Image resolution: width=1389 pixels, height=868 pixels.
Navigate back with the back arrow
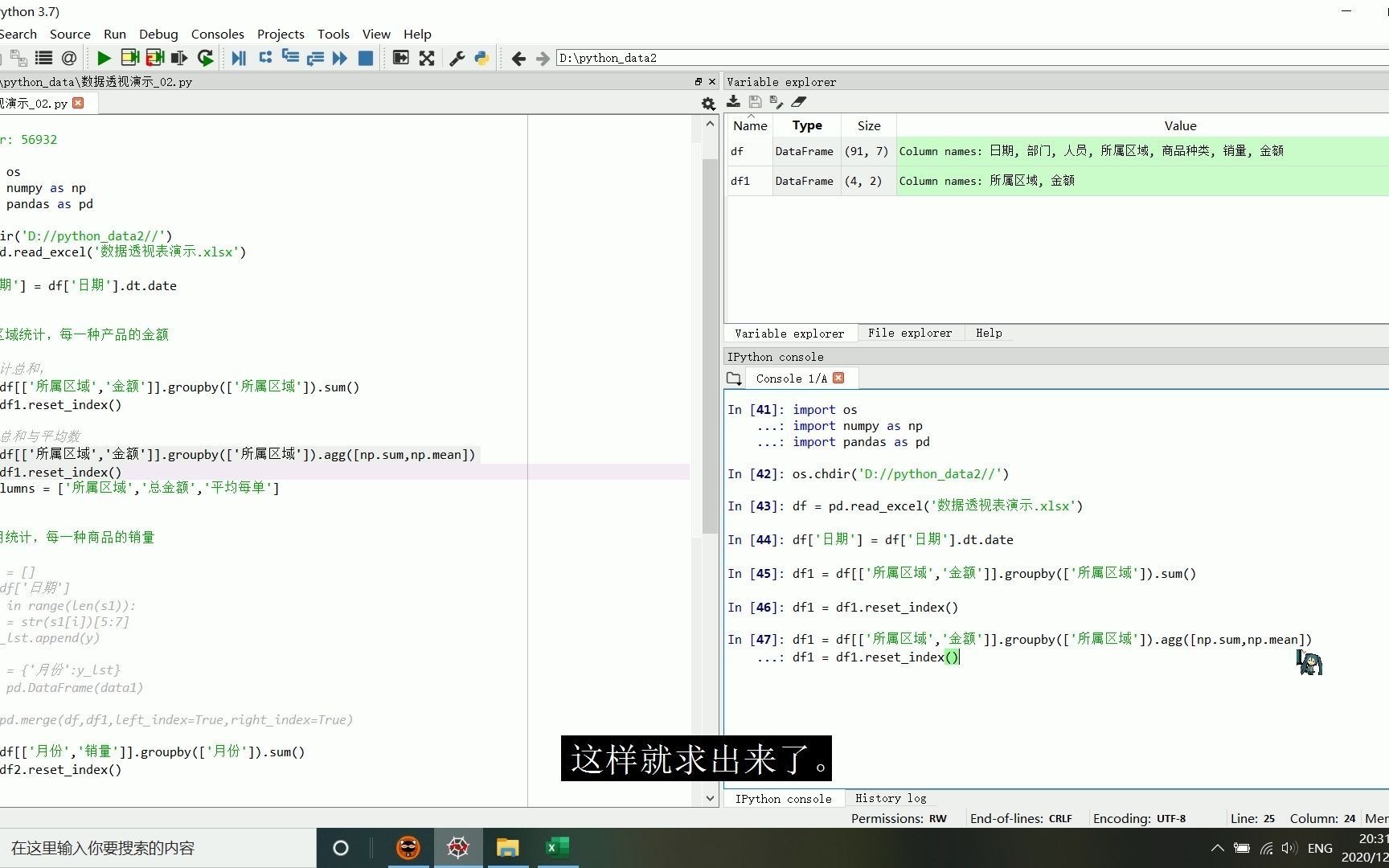(x=518, y=58)
